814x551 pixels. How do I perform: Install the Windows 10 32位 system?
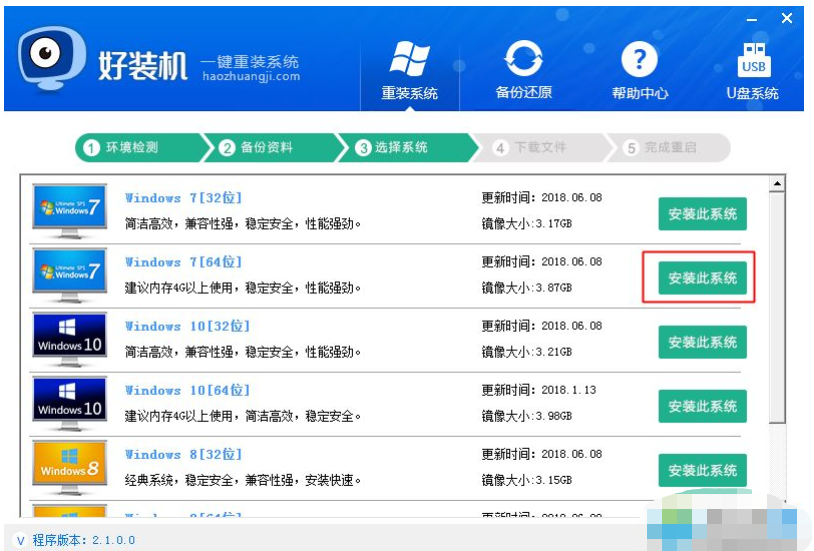coord(702,342)
